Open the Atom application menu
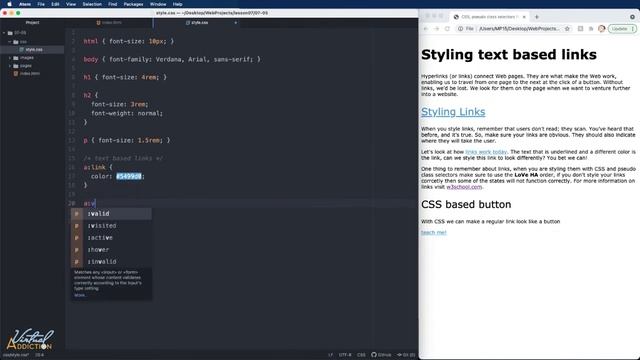 [x=25, y=4]
